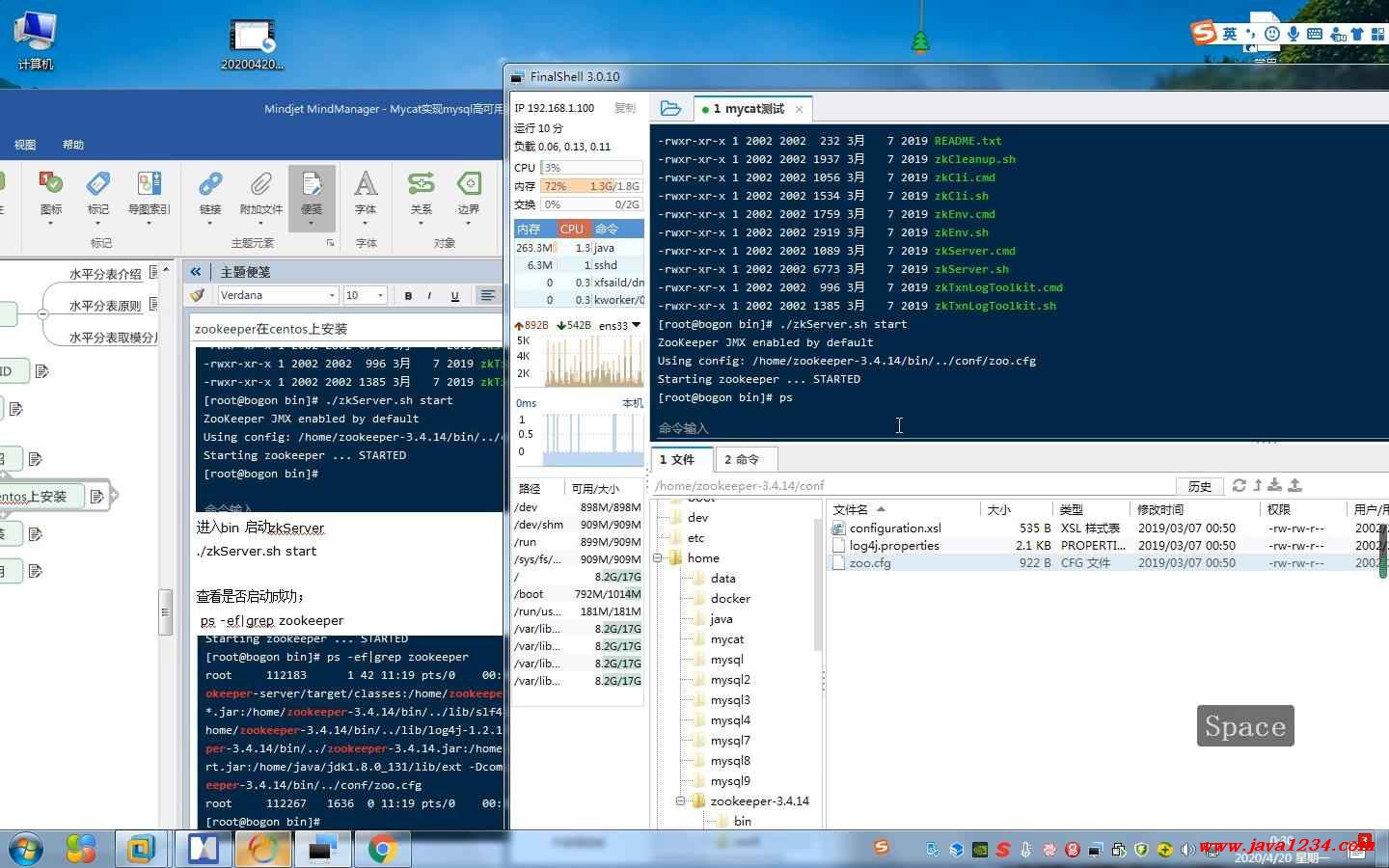This screenshot has width=1389, height=868.
Task: Click the path field /home/zookeeper-3.4.14/conf
Action: pos(912,486)
